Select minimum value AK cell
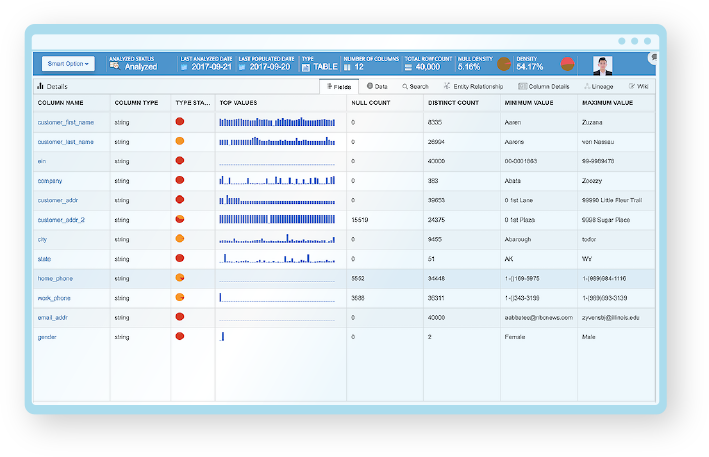The width and height of the screenshot is (709, 457). click(x=509, y=259)
